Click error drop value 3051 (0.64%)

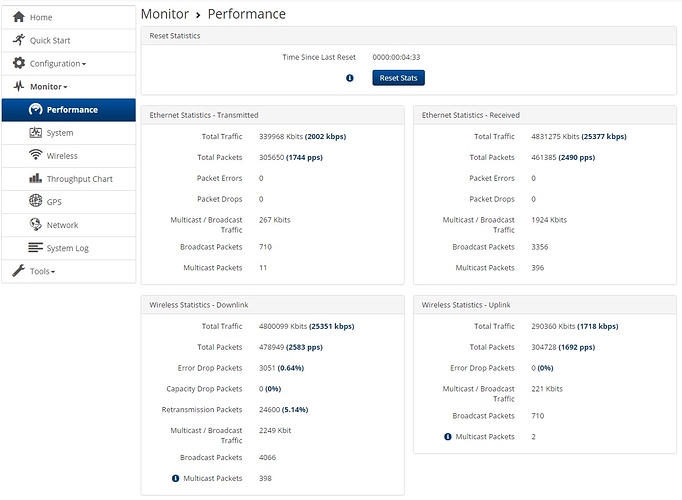pyautogui.click(x=281, y=368)
